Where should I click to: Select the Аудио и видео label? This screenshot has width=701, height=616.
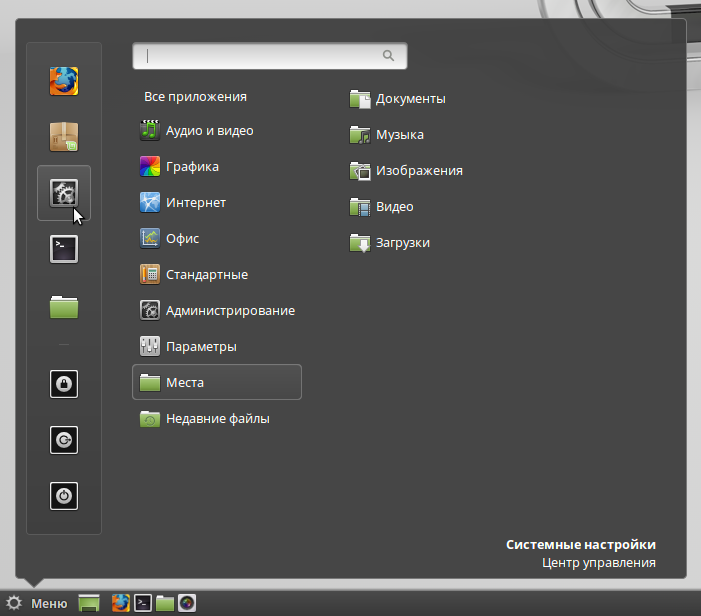[210, 131]
